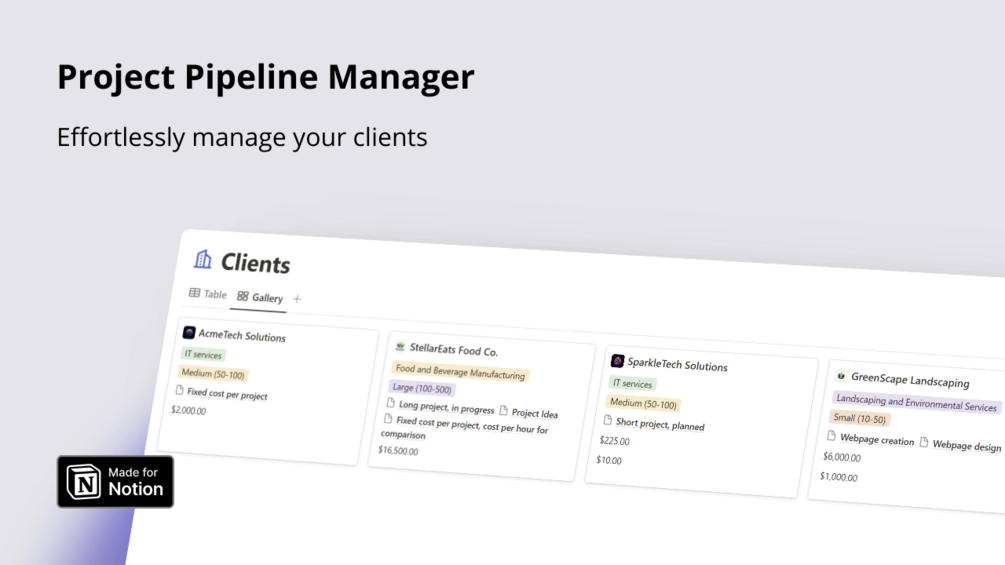Image resolution: width=1005 pixels, height=565 pixels.
Task: Open GreenScape Landscaping card title
Action: tap(909, 380)
